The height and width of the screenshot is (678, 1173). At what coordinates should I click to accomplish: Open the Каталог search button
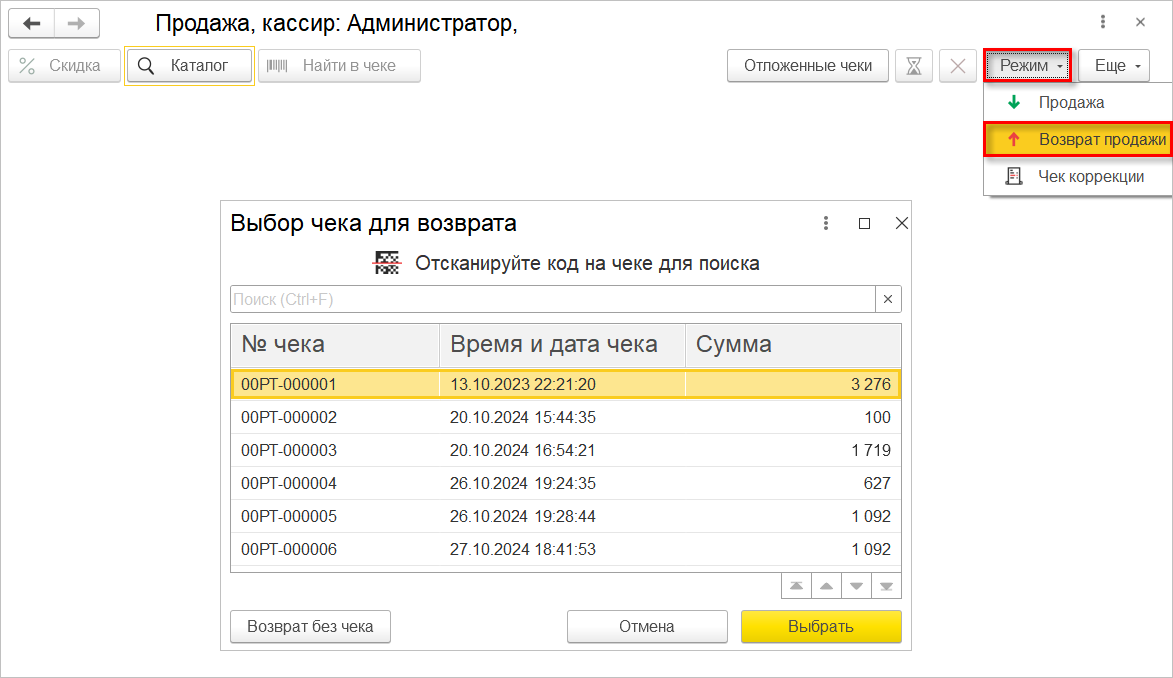189,66
